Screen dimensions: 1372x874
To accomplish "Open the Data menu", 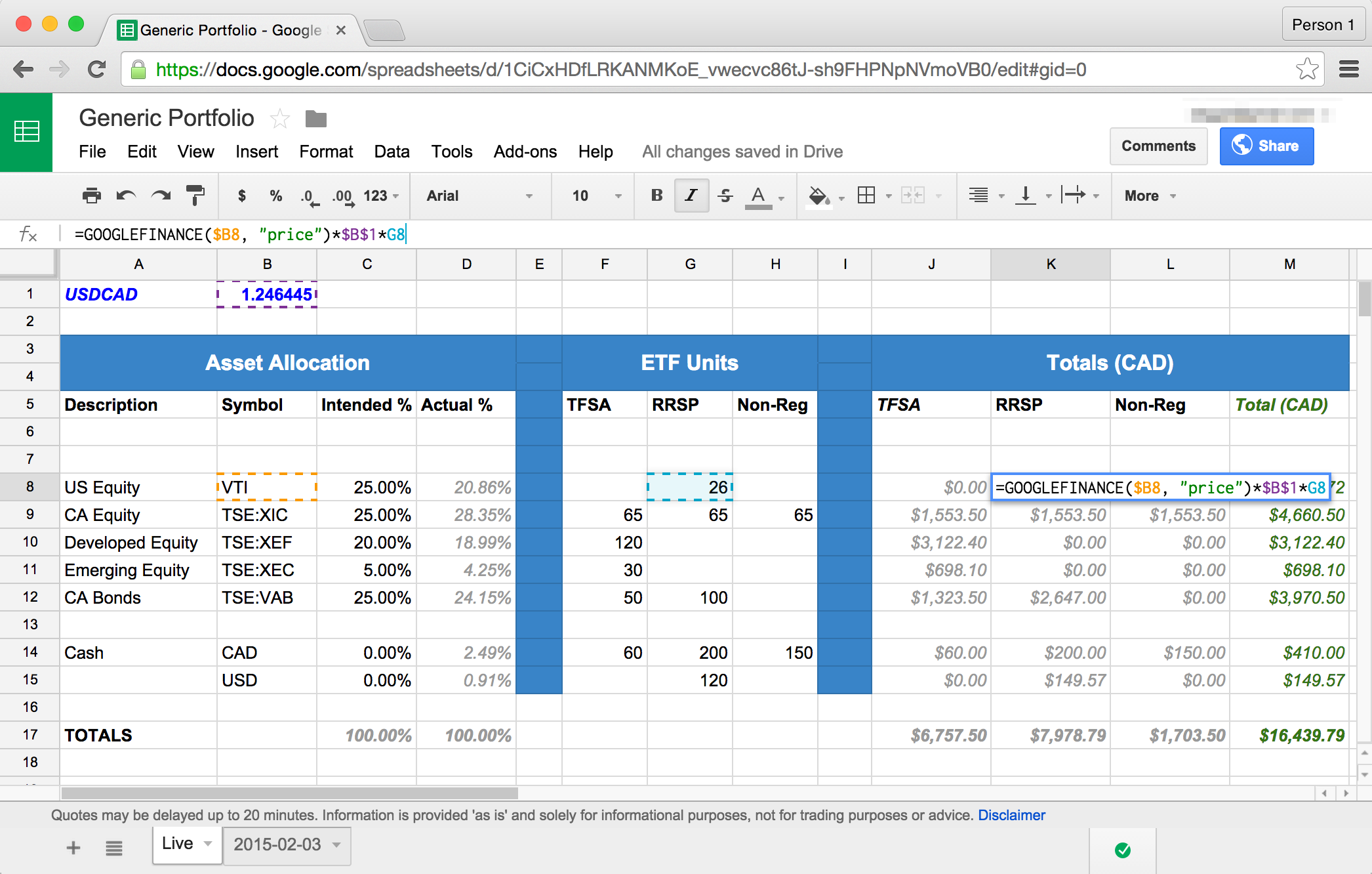I will coord(392,152).
